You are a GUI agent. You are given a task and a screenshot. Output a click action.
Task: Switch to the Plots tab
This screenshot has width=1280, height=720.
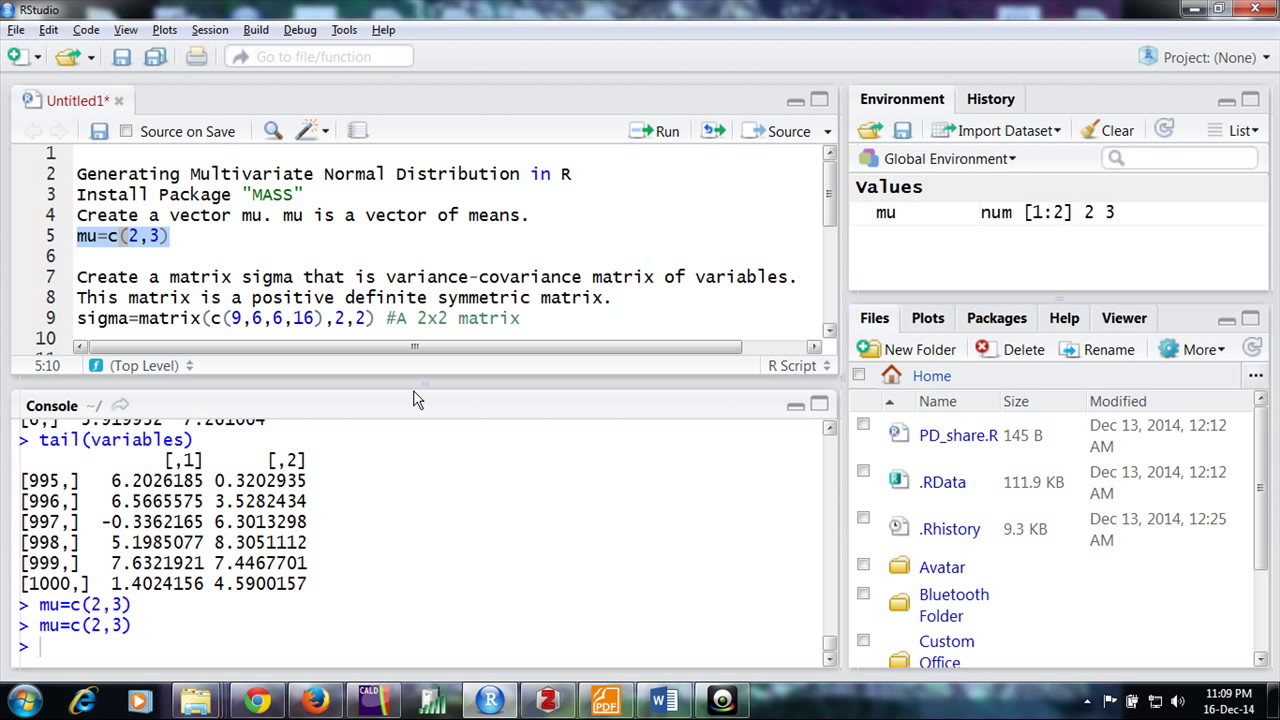927,318
